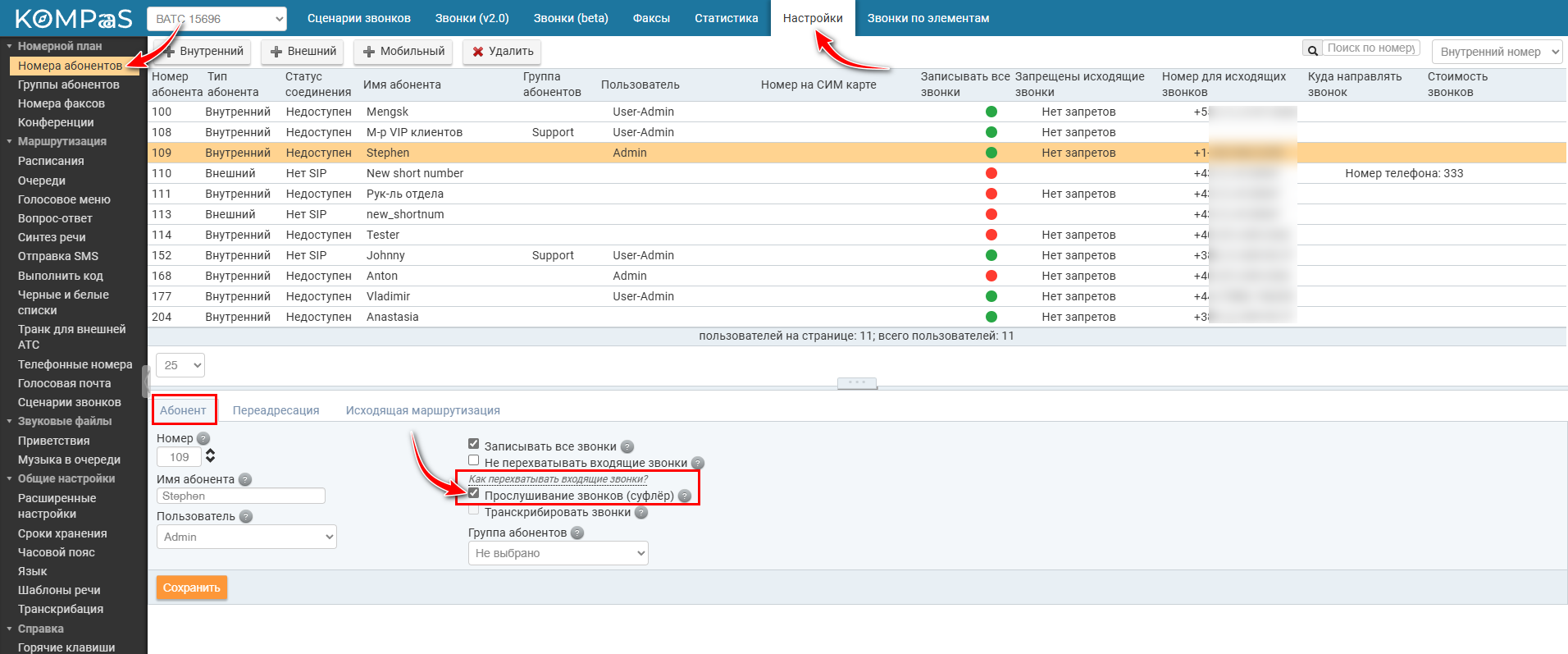The image size is (1568, 654).
Task: Switch to the Исходящая маршрутизация tab
Action: pos(423,410)
